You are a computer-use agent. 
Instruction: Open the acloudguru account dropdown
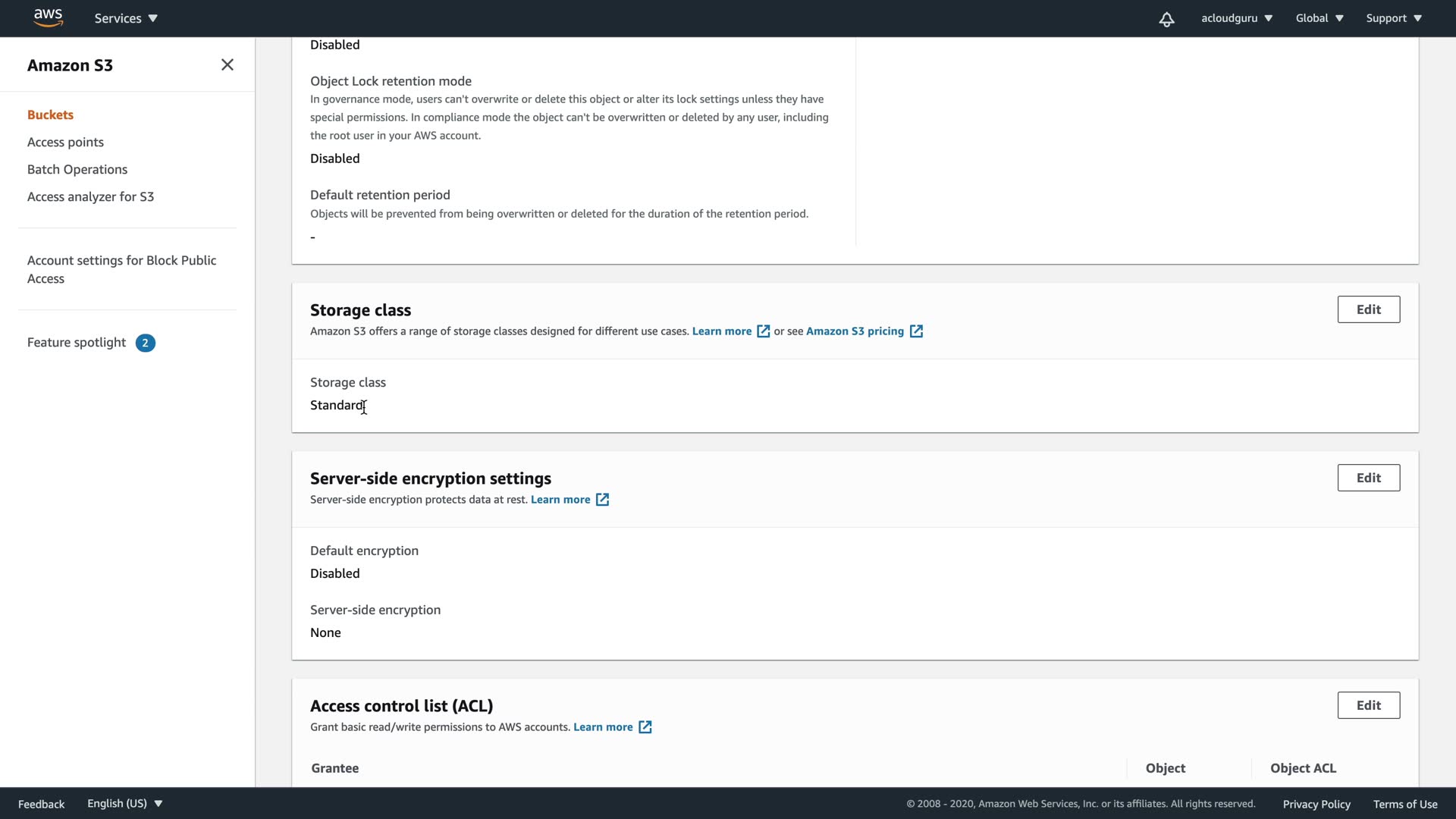point(1236,18)
